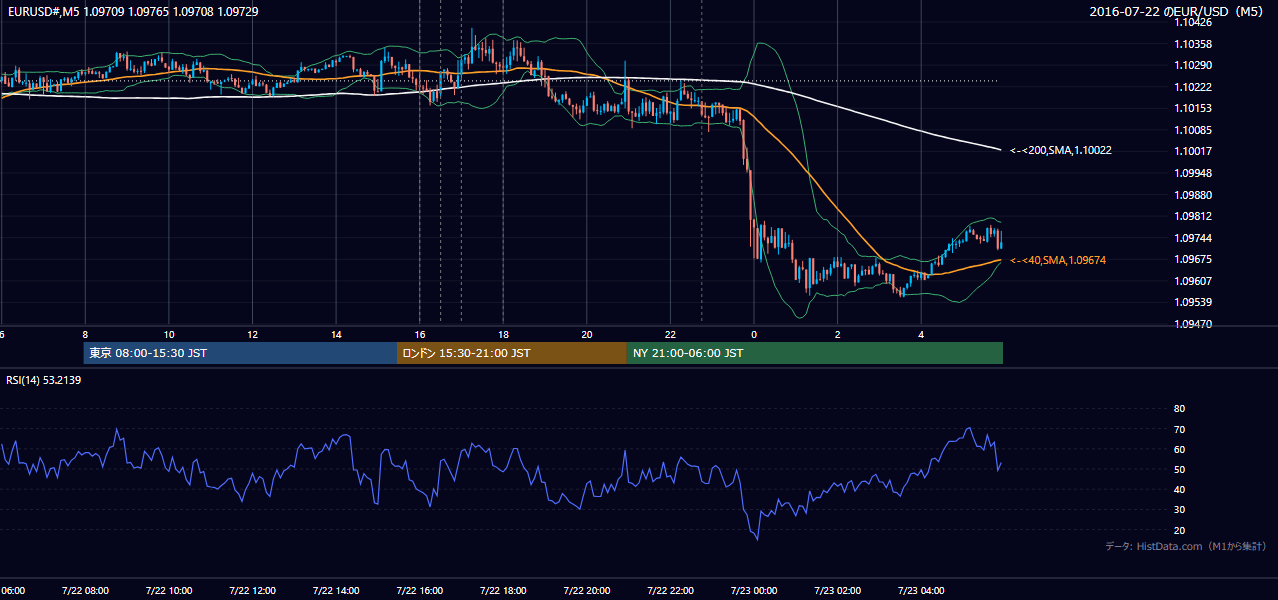
Task: Click price axis value 1.09744
Action: tap(1193, 238)
